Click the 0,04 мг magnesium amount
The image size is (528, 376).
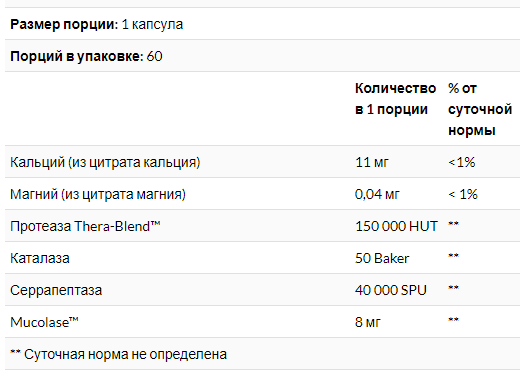pos(377,194)
